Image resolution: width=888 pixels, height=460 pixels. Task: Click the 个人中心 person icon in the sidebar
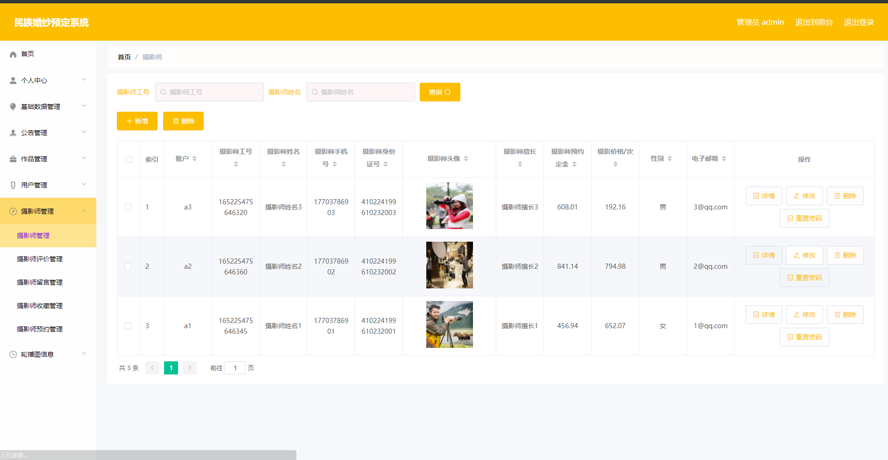click(13, 80)
